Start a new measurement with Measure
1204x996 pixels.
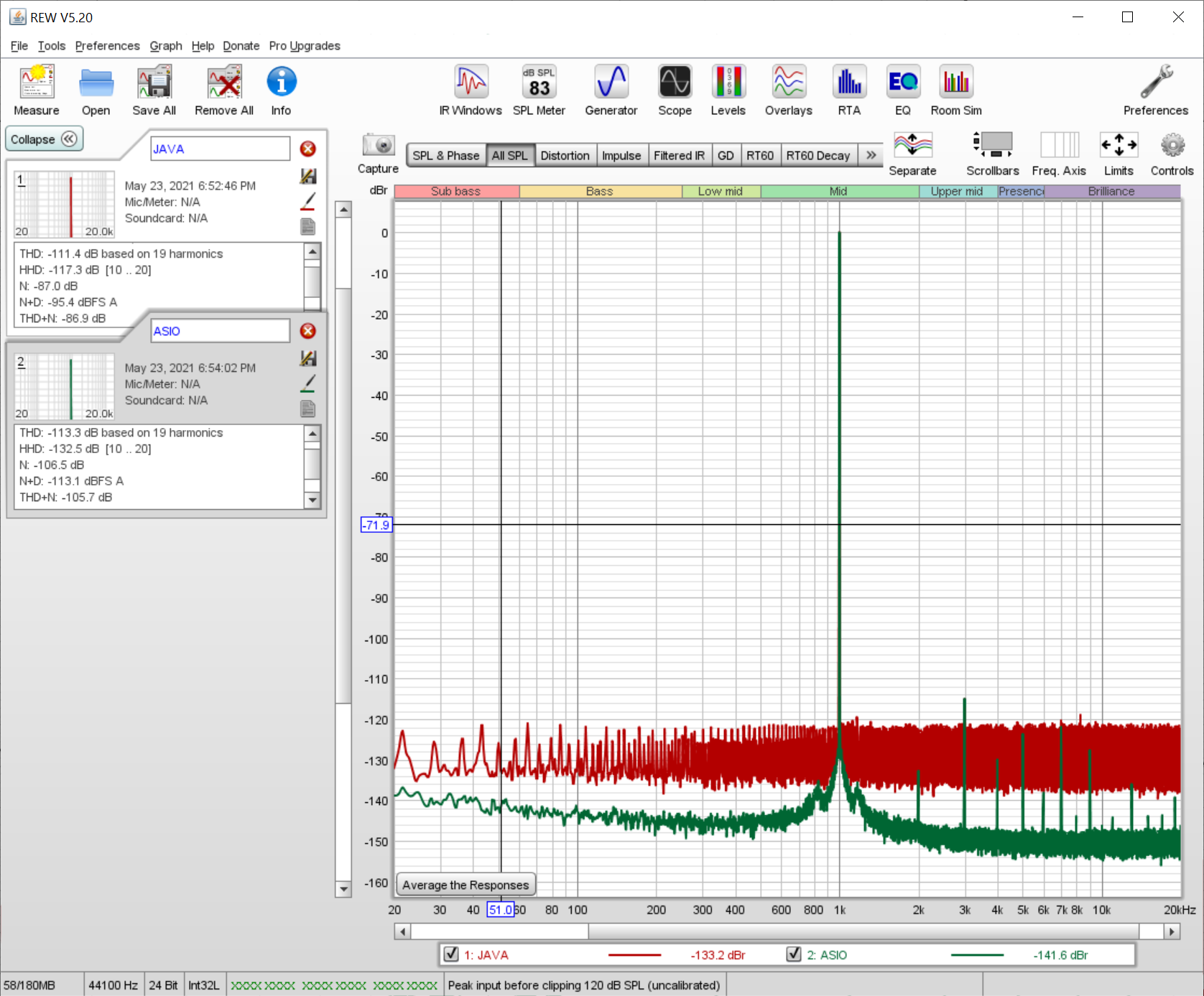click(37, 90)
